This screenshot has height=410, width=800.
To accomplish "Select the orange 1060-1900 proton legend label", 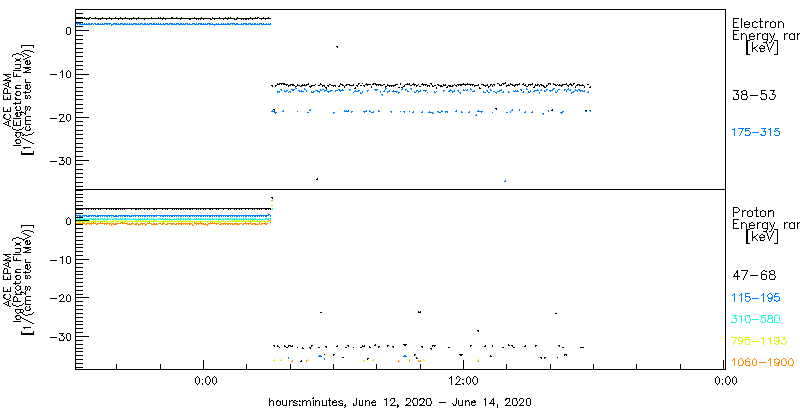I will point(763,363).
